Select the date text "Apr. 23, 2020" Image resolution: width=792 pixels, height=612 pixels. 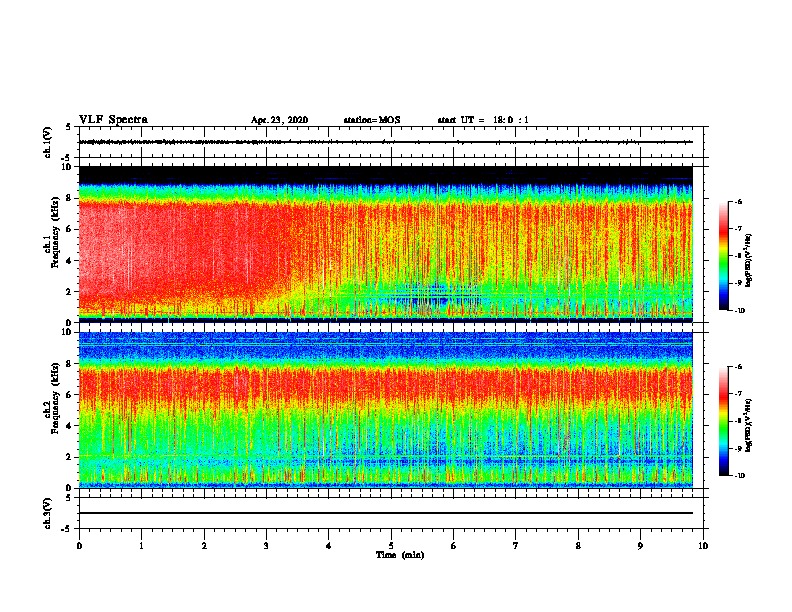click(x=279, y=120)
